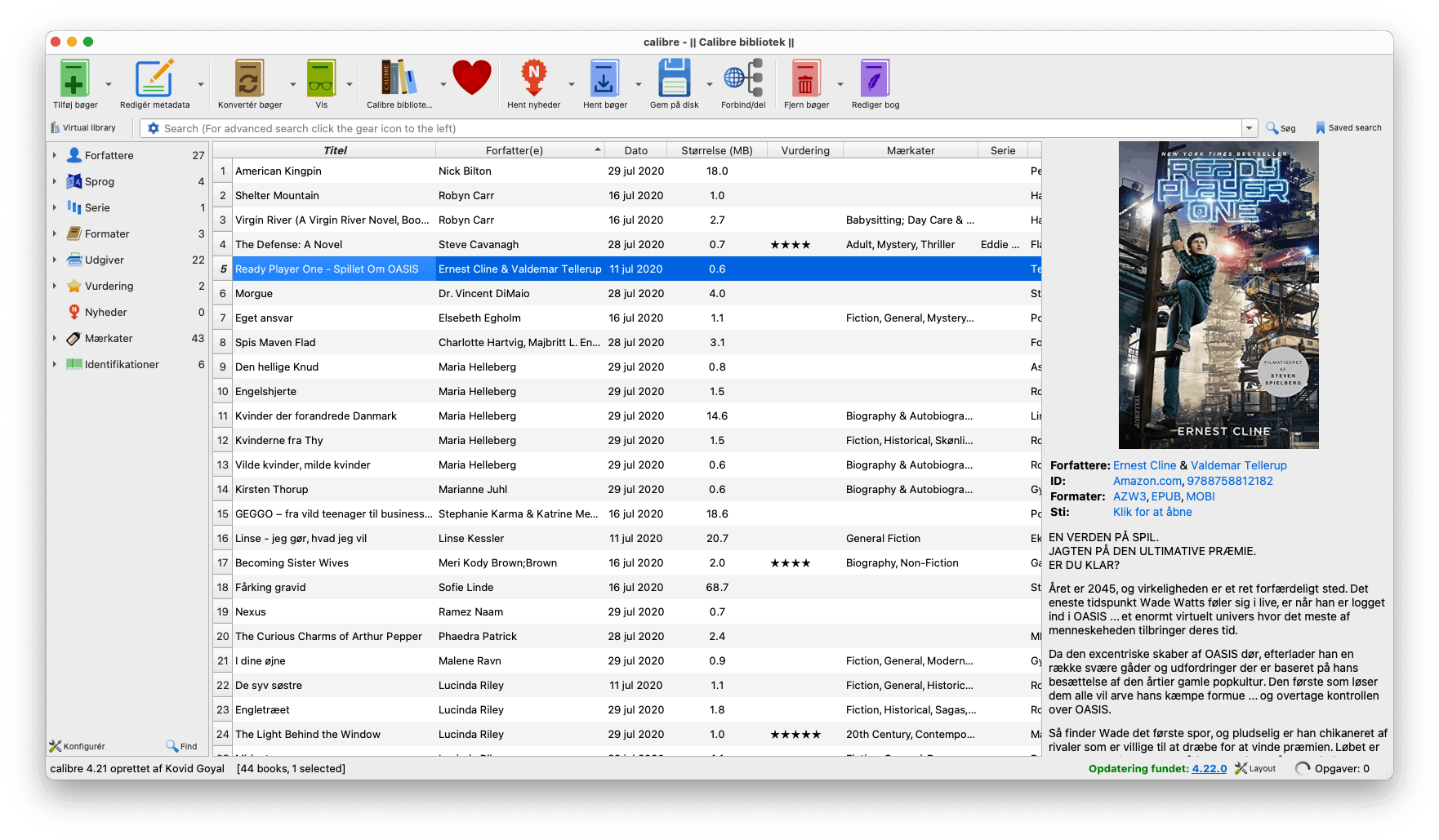1439x840 pixels.
Task: Sort by Størrelse (MB) column header
Action: (x=717, y=150)
